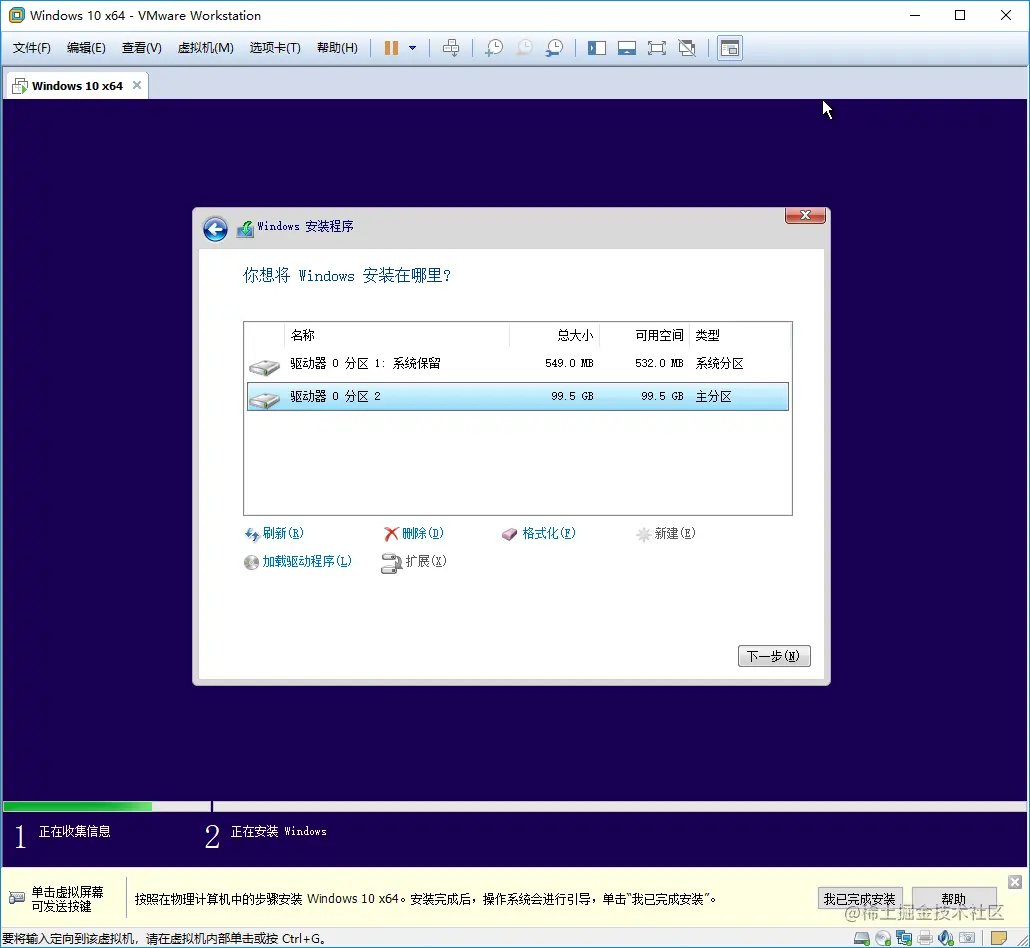This screenshot has width=1030, height=948.
Task: Click the 扩展(X) option
Action: tap(414, 562)
